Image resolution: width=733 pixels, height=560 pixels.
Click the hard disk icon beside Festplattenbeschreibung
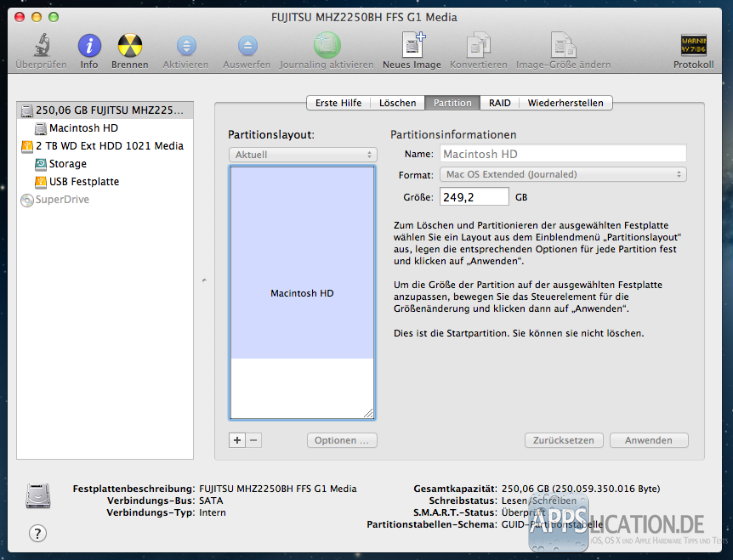38,496
